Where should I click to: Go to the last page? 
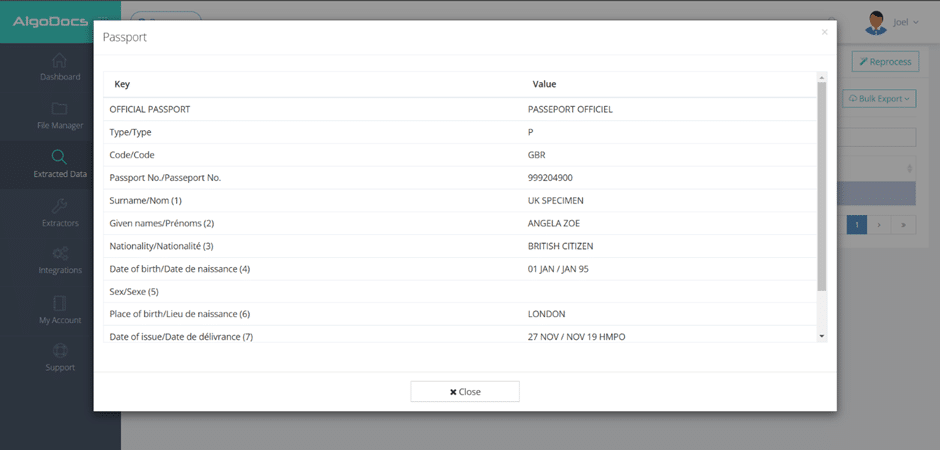click(904, 225)
